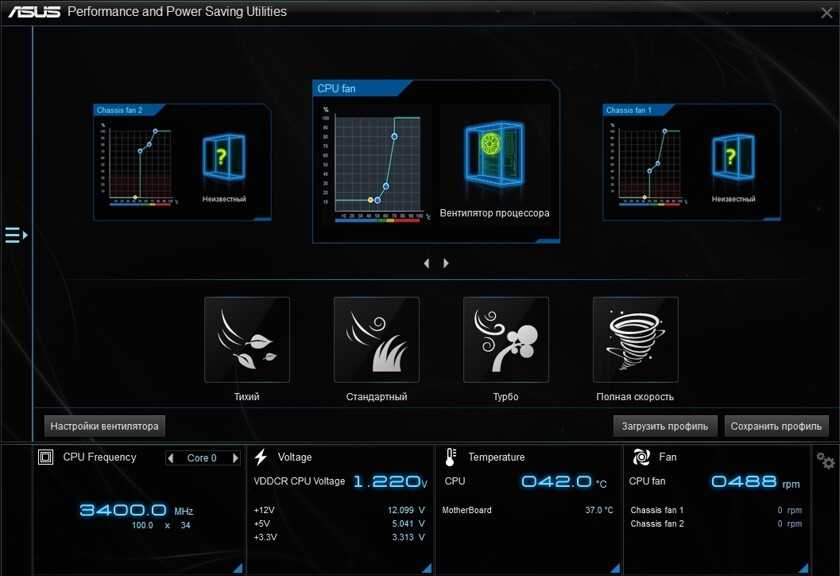
Task: Click Сохранить профиль button
Action: 777,426
